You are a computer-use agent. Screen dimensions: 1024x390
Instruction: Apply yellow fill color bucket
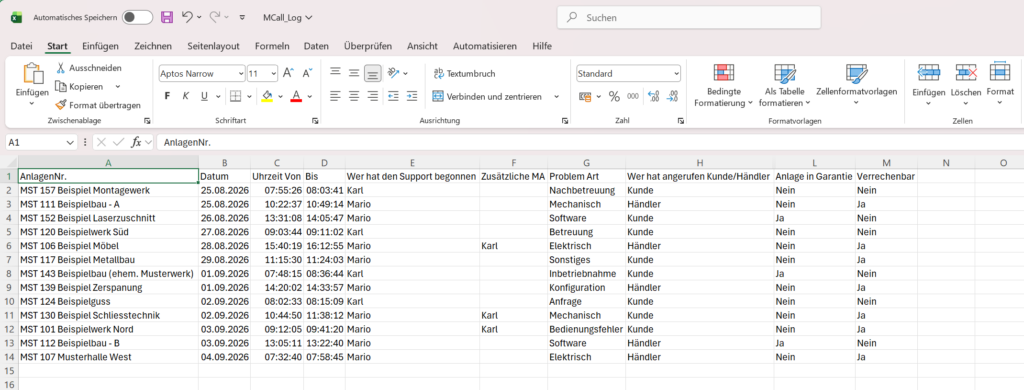[x=266, y=96]
